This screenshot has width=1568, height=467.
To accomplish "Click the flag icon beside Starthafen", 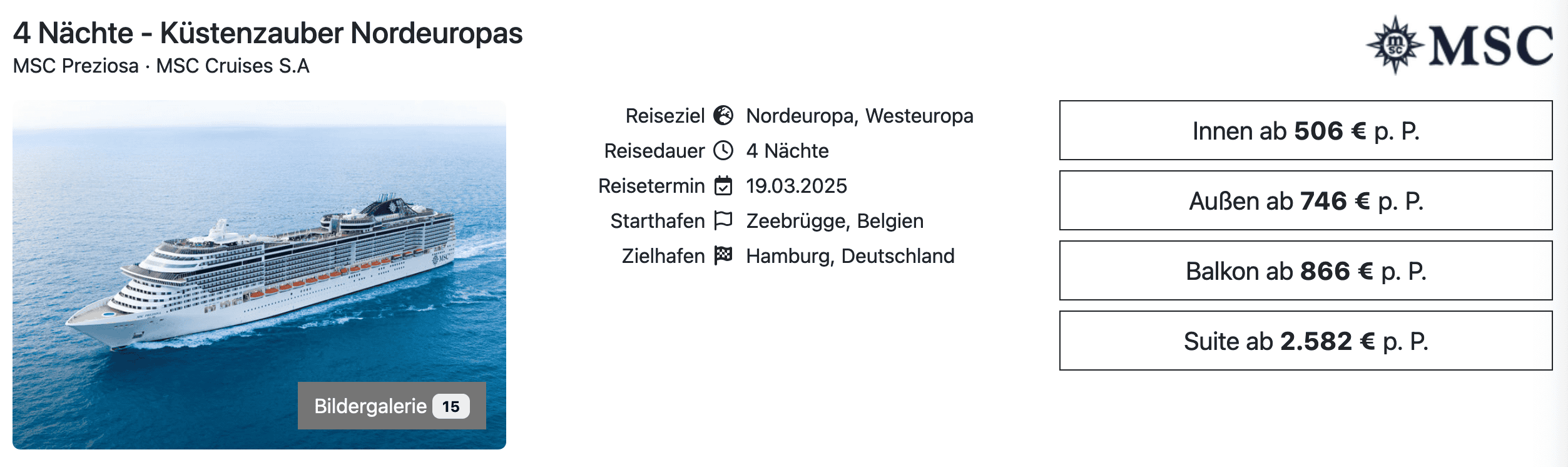I will (x=723, y=220).
